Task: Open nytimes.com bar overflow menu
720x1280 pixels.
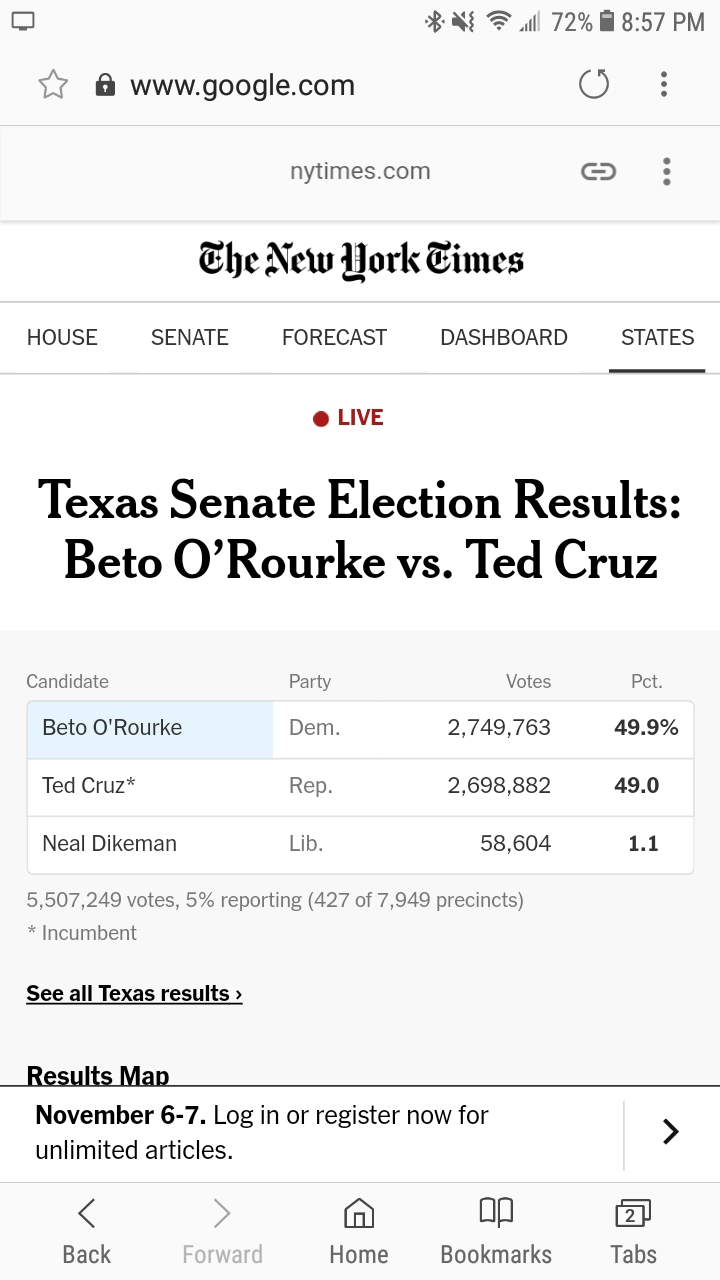Action: [666, 172]
